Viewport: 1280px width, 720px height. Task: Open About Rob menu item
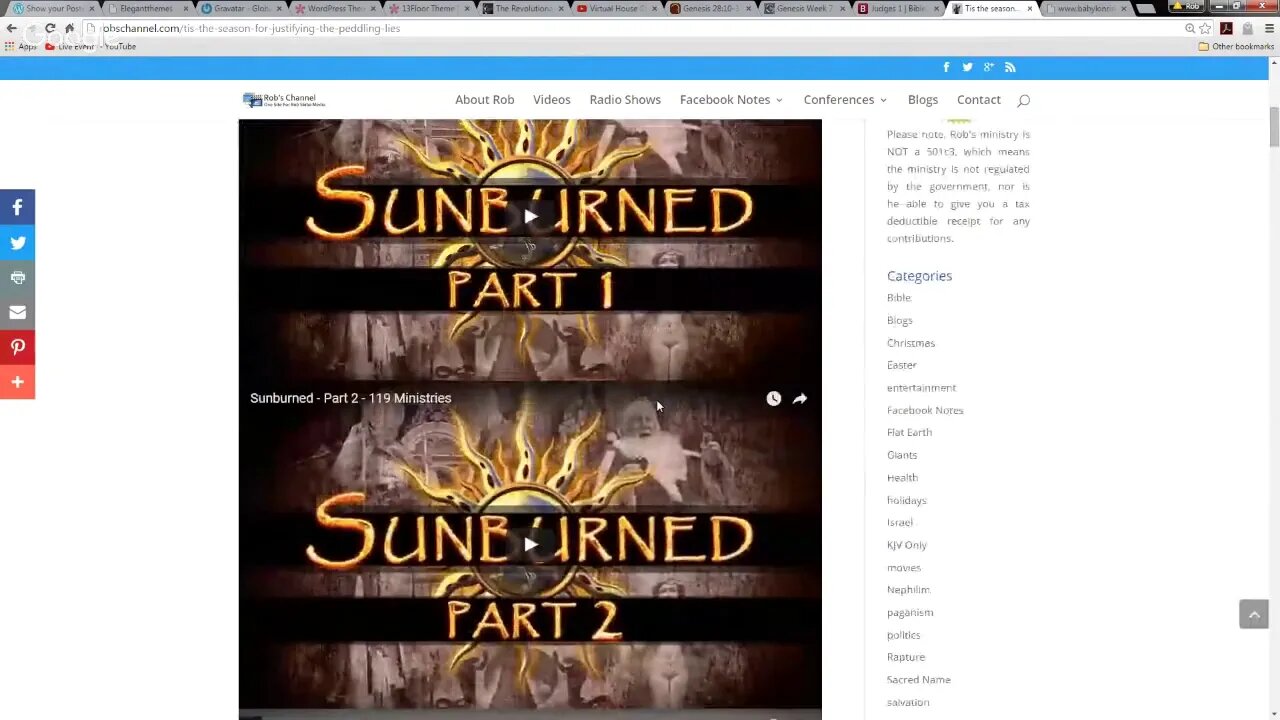[485, 100]
